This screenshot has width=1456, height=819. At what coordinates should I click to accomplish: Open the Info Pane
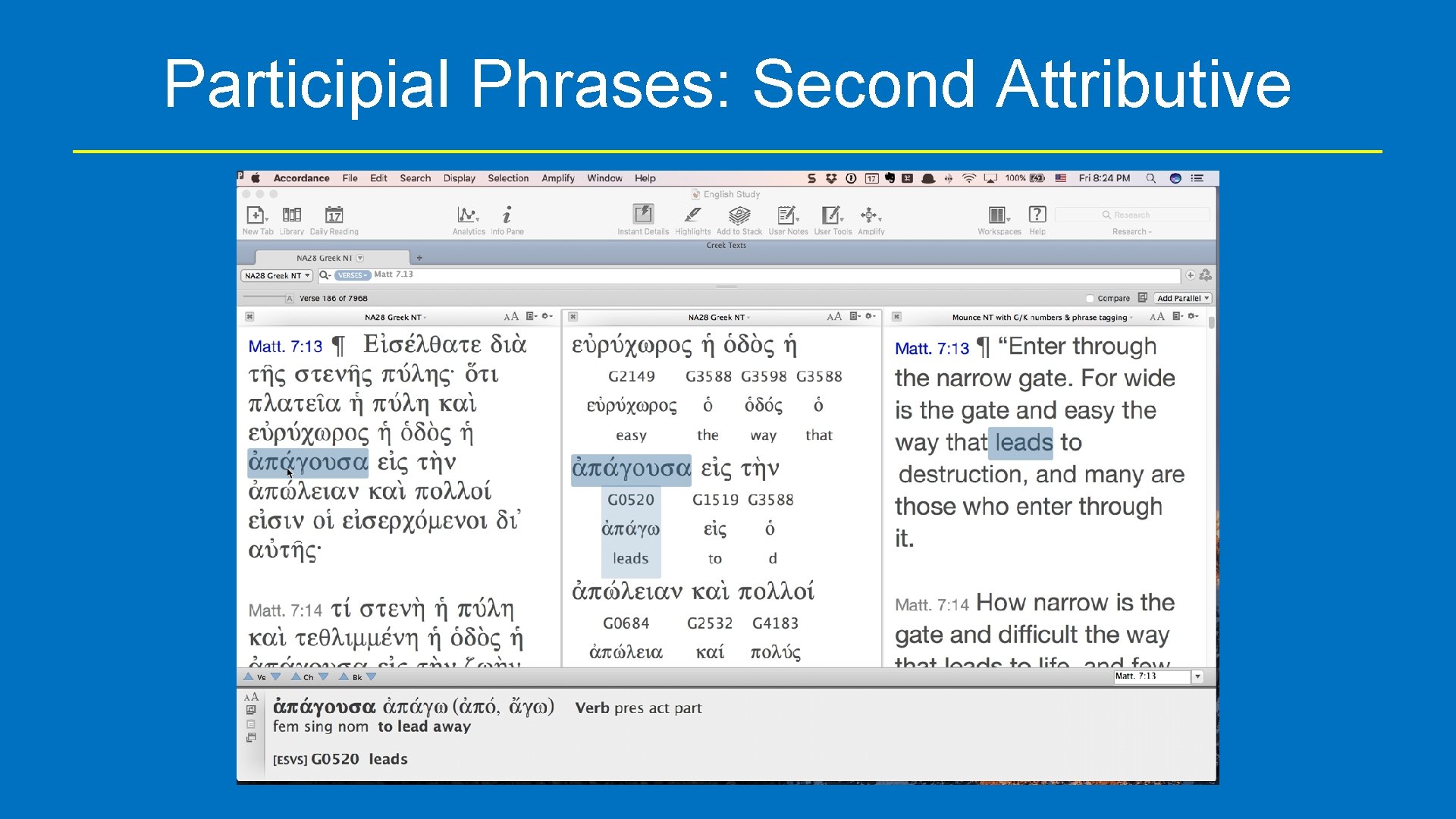coord(507,215)
